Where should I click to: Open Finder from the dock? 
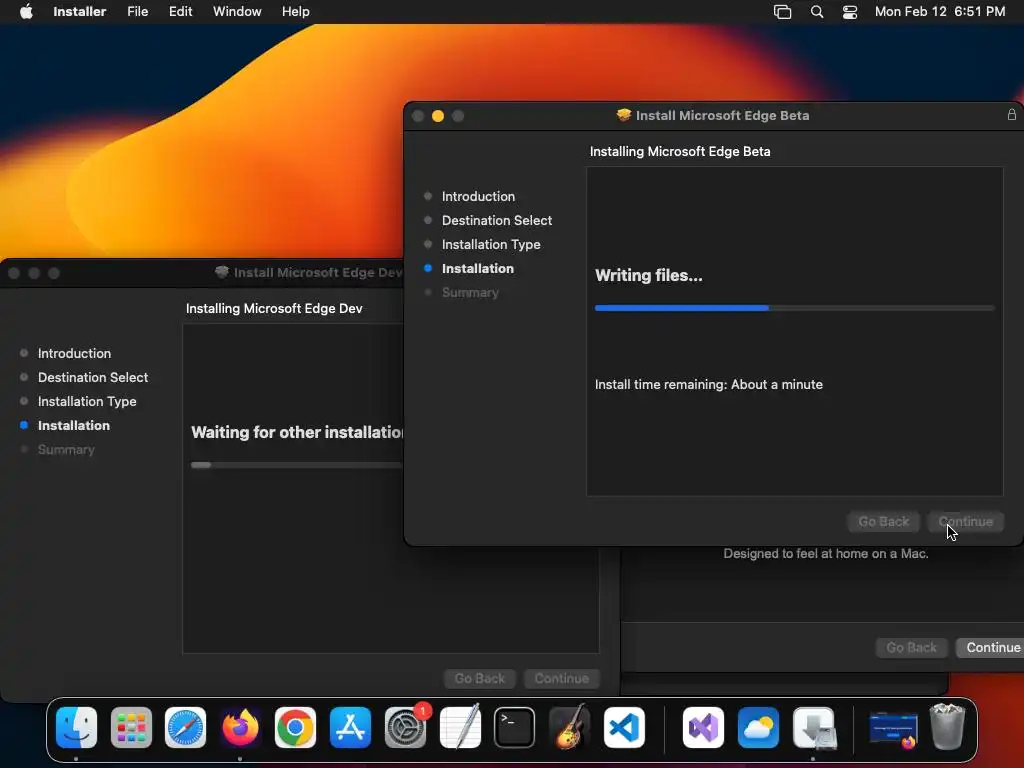[76, 728]
